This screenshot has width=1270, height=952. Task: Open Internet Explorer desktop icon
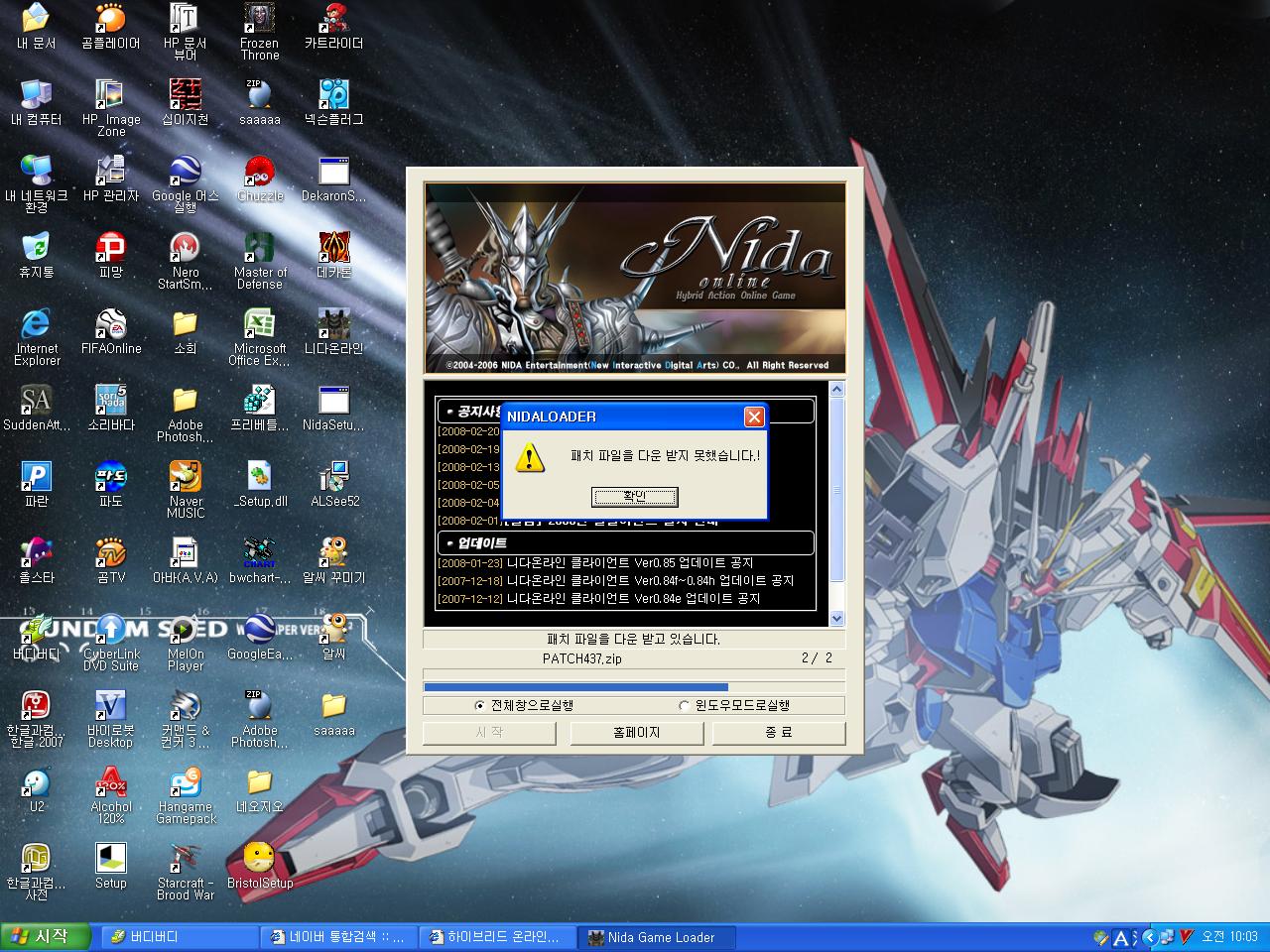coord(37,325)
